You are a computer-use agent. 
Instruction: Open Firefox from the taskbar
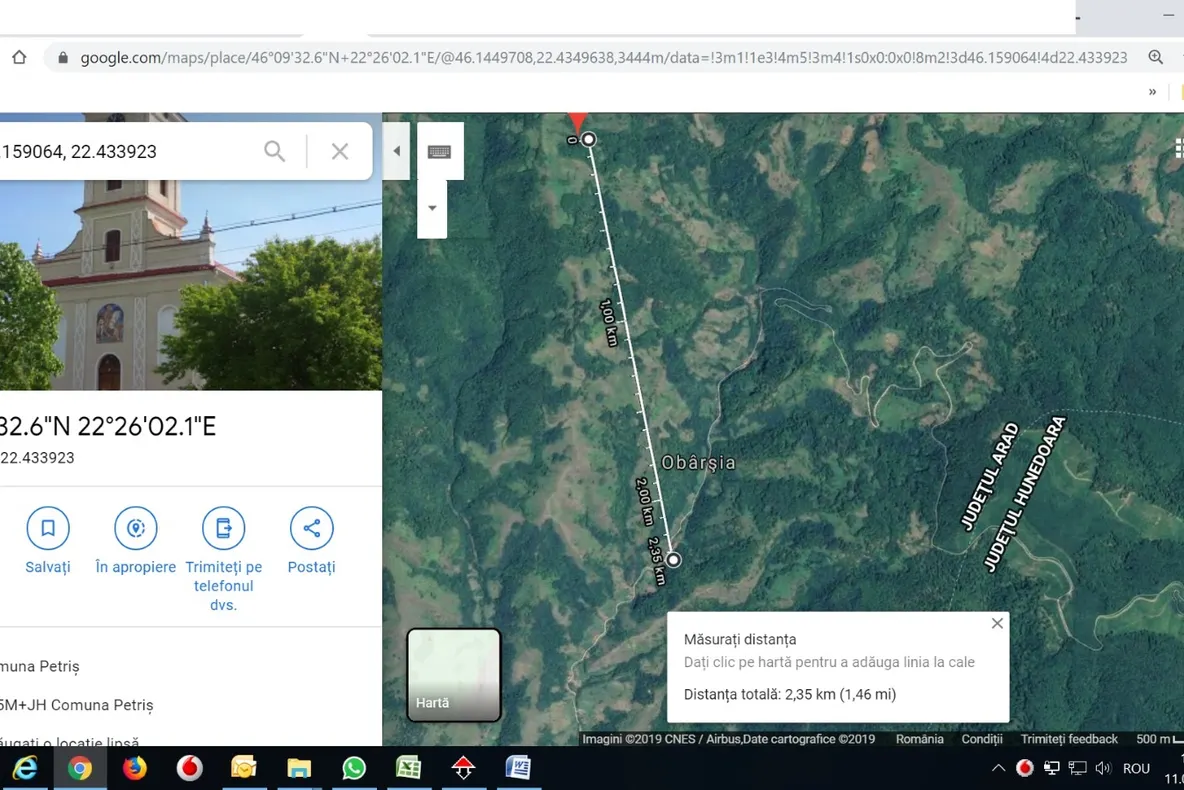pyautogui.click(x=134, y=768)
